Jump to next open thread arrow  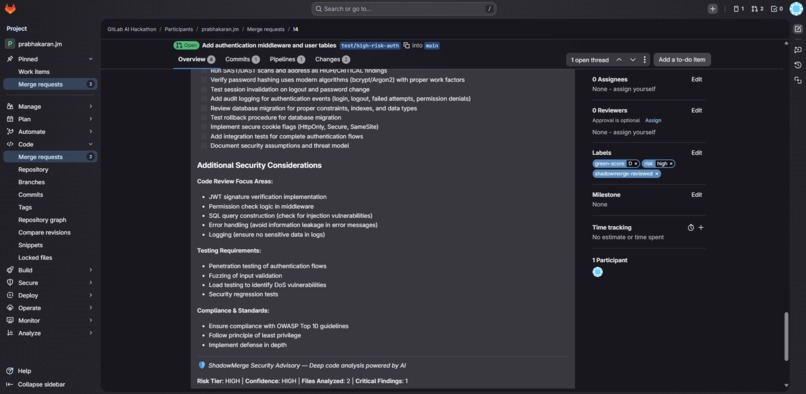633,60
